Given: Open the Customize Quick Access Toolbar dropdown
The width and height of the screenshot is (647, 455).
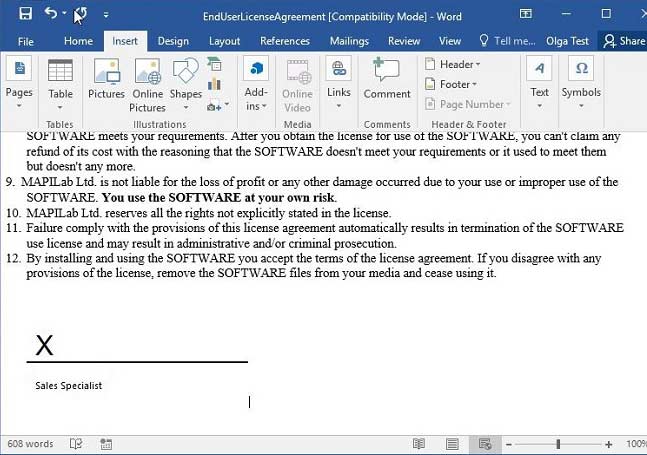Looking at the screenshot, I should point(106,15).
